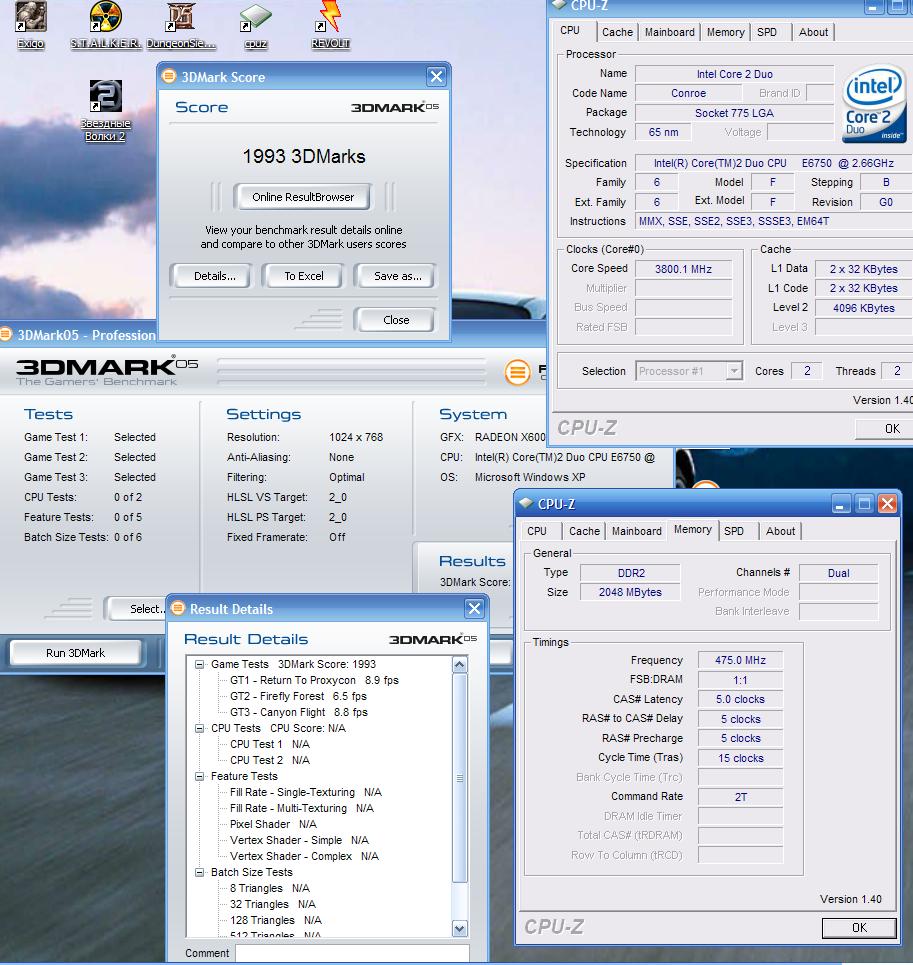Click the Comment input field
Viewport: 913px width, 965px height.
[x=352, y=953]
